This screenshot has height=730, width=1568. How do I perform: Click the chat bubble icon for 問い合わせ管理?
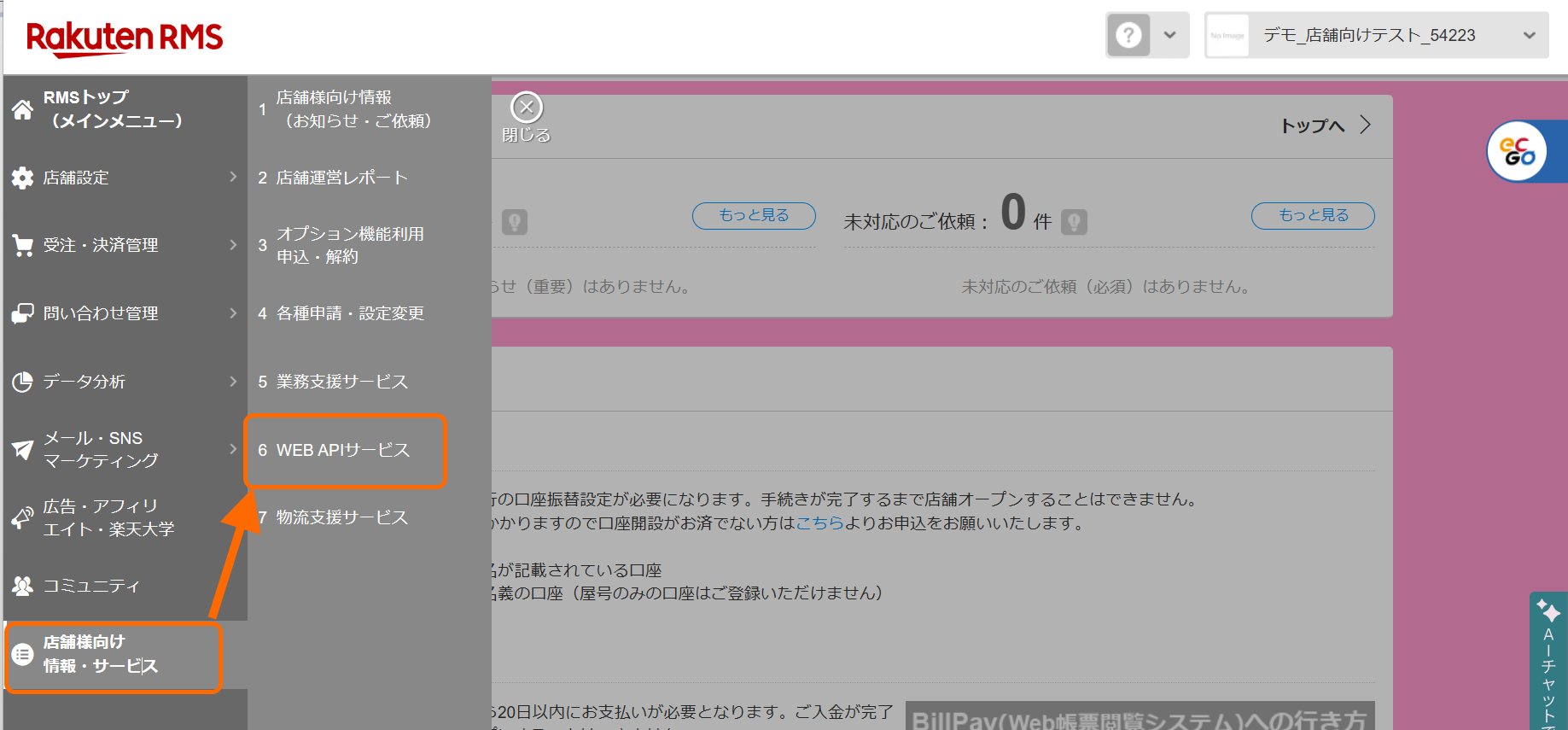[x=22, y=313]
